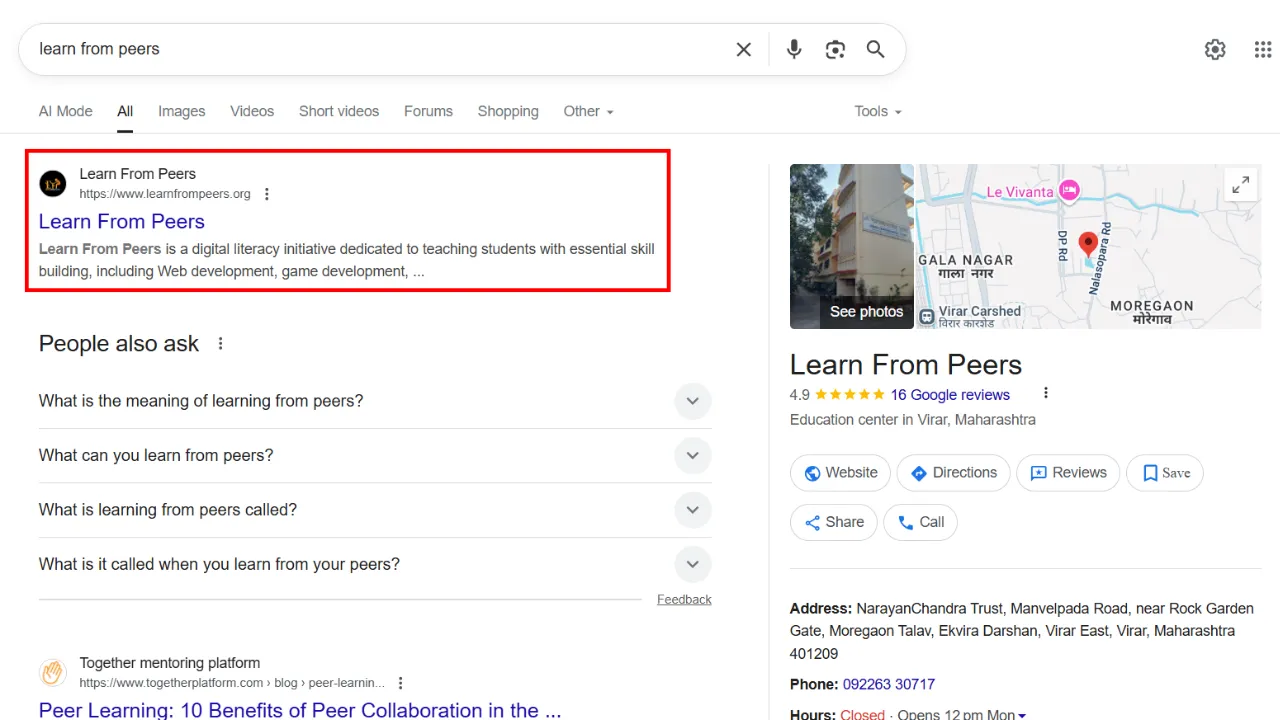Switch to the Images tab
Viewport: 1280px width, 720px height.
click(x=182, y=111)
